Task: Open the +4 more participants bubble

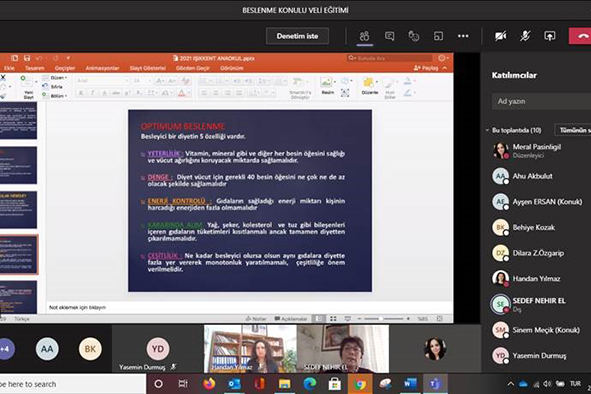Action: tap(5, 349)
